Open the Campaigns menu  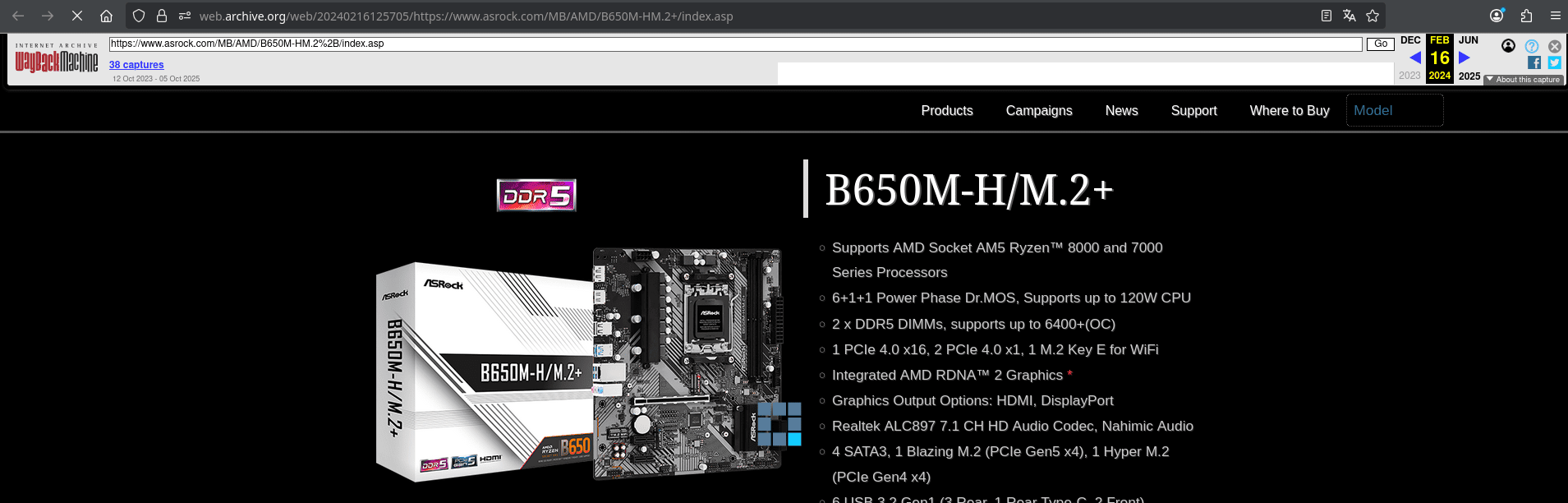[1039, 111]
